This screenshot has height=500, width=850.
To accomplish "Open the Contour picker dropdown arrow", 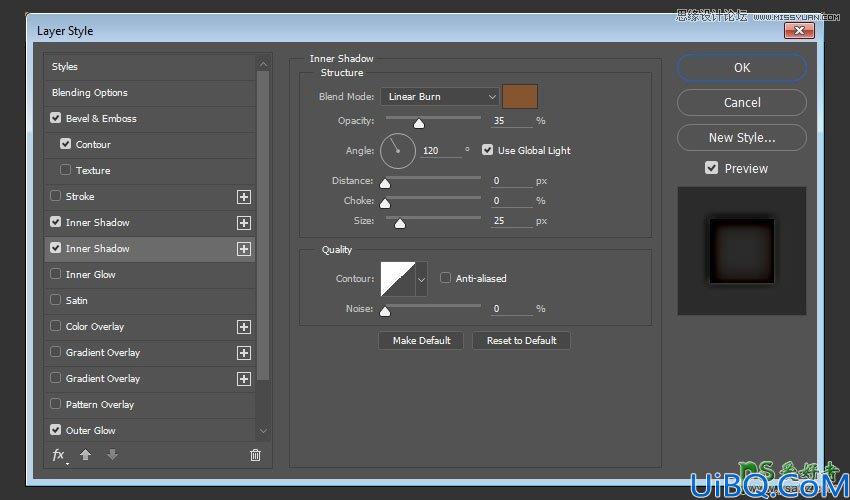I will [x=422, y=279].
